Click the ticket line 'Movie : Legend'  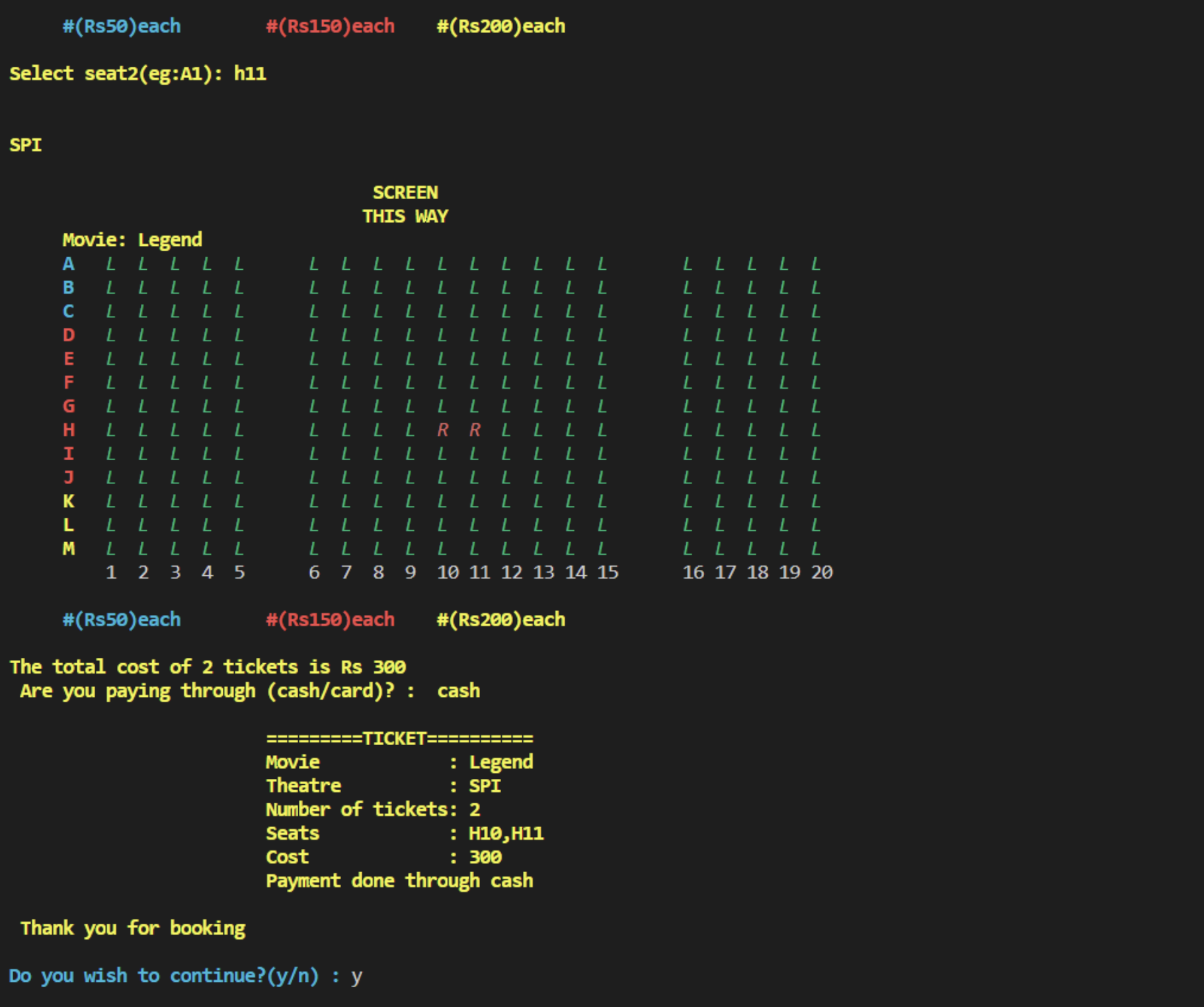click(x=400, y=762)
